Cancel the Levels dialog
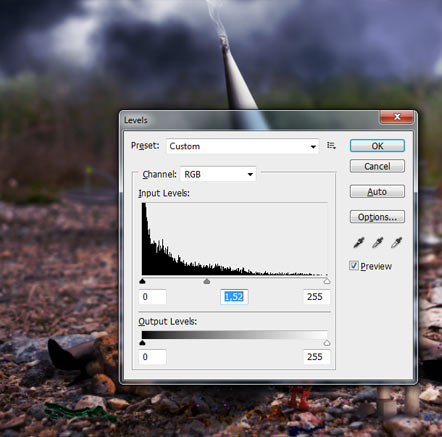The image size is (442, 437). click(x=377, y=166)
